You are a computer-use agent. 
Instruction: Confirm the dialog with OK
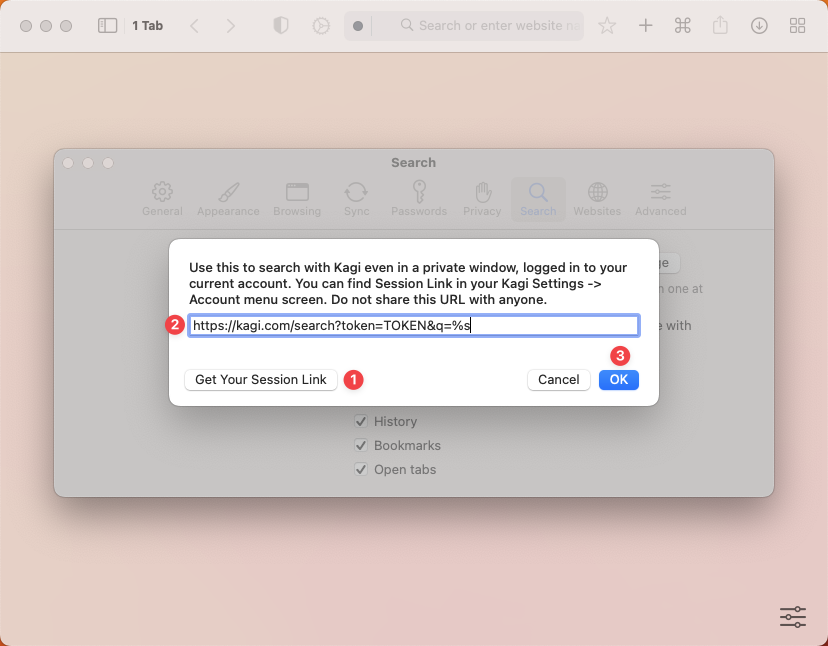click(618, 379)
